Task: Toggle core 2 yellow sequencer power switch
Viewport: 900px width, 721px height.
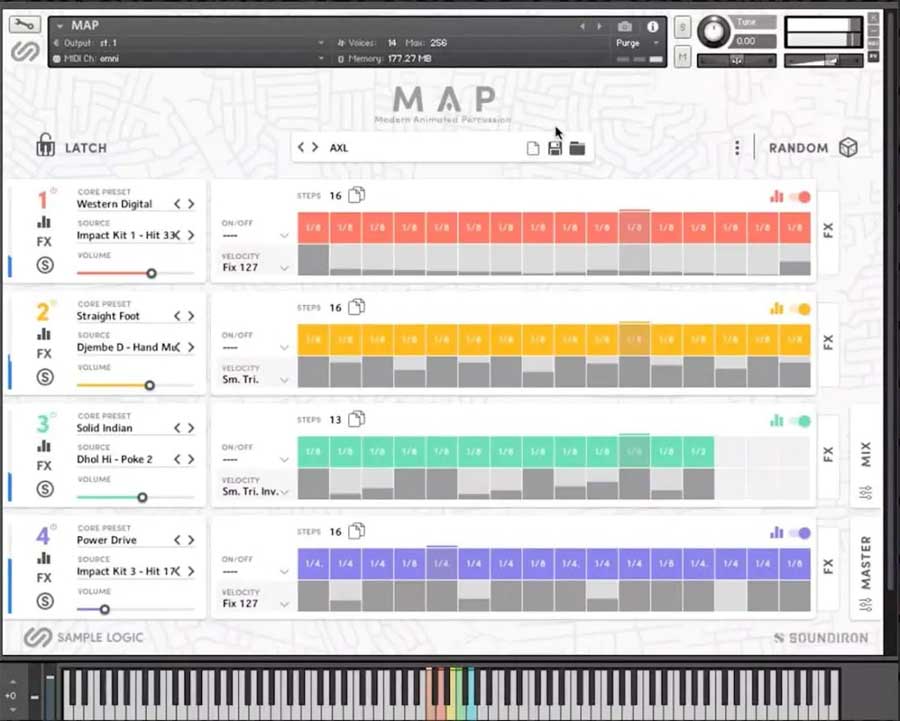Action: coord(800,309)
